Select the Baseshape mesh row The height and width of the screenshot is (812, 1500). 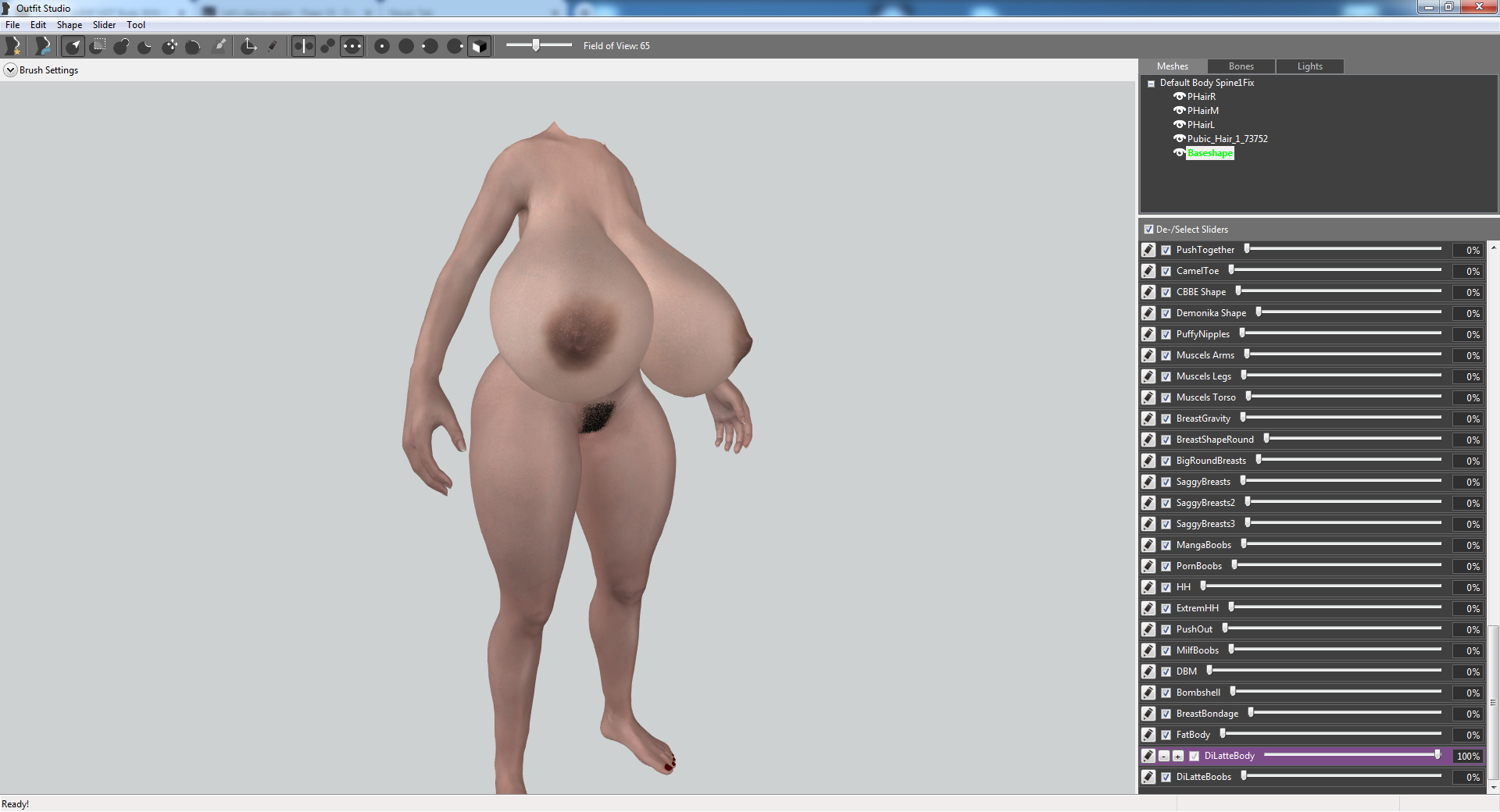1210,153
